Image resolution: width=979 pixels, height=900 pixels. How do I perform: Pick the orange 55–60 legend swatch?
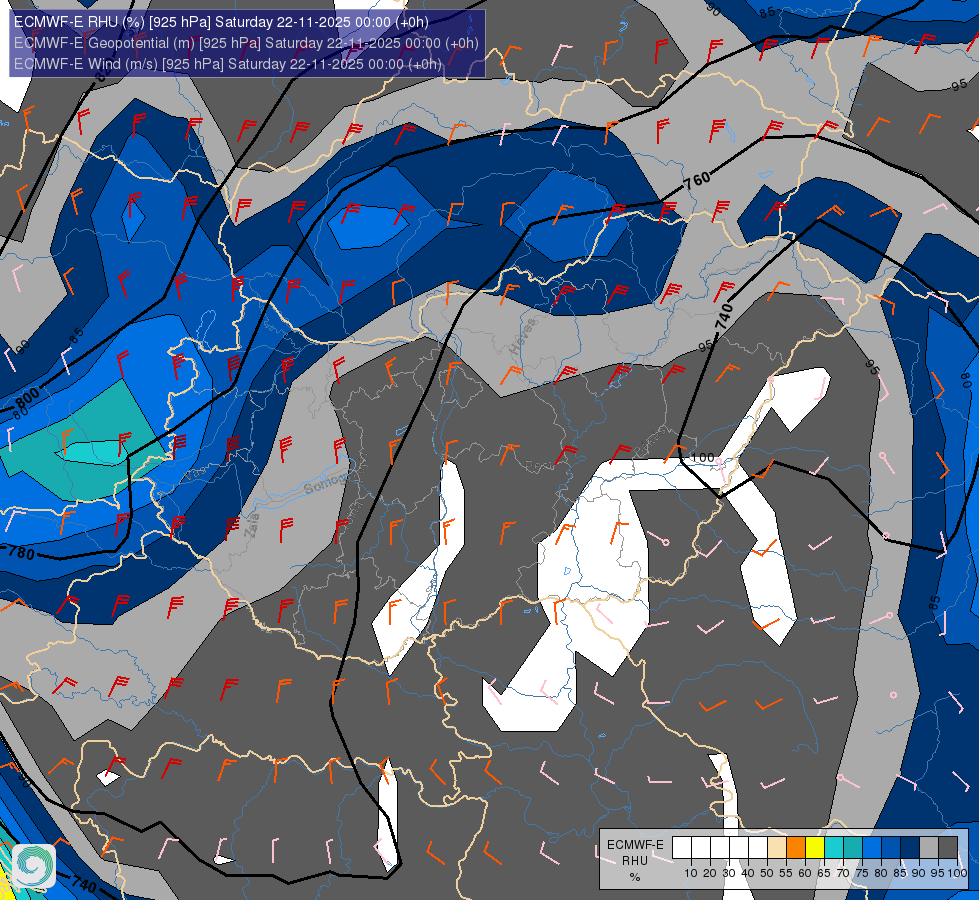coord(796,847)
